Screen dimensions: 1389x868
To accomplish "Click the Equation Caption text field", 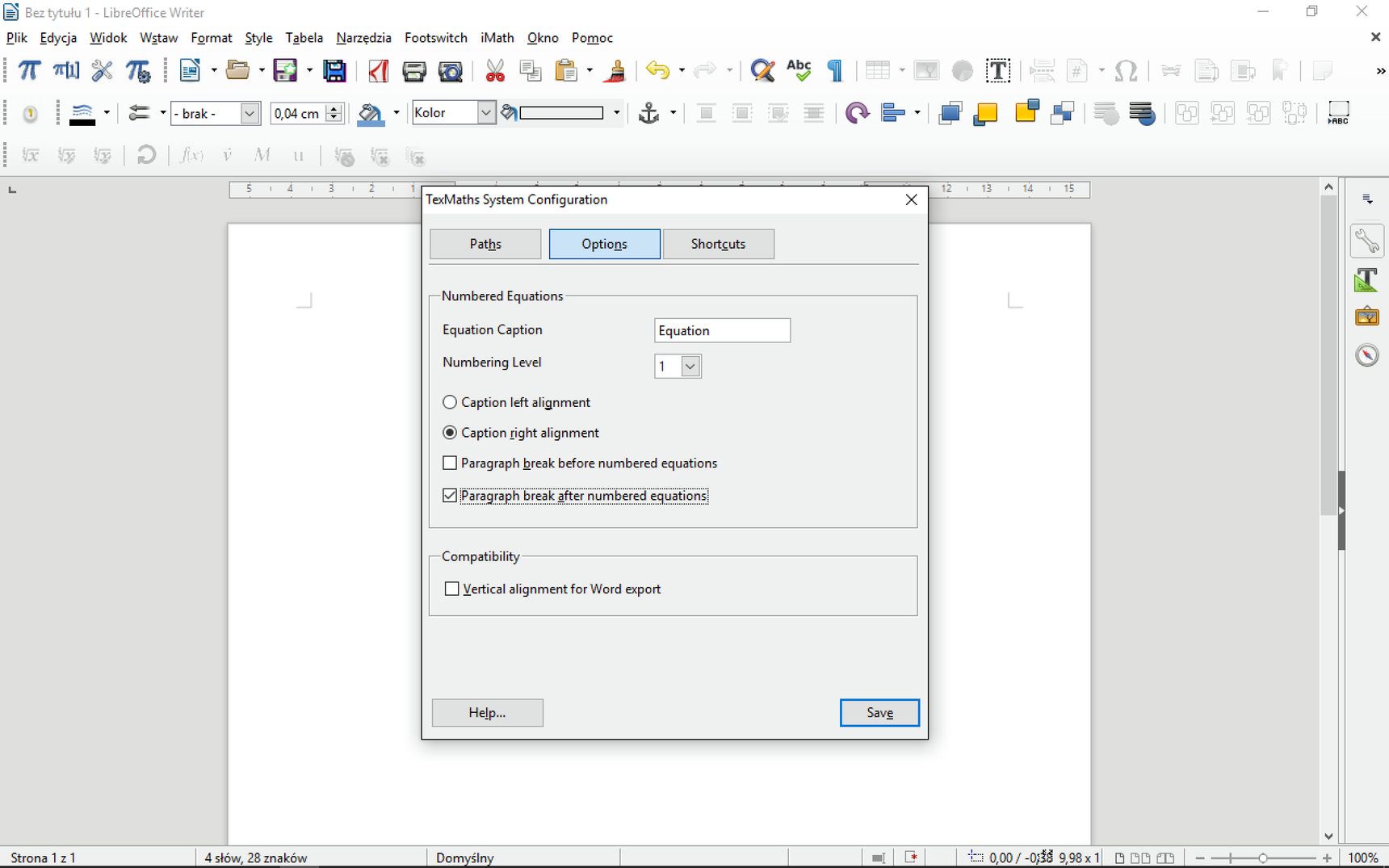I will coord(722,331).
